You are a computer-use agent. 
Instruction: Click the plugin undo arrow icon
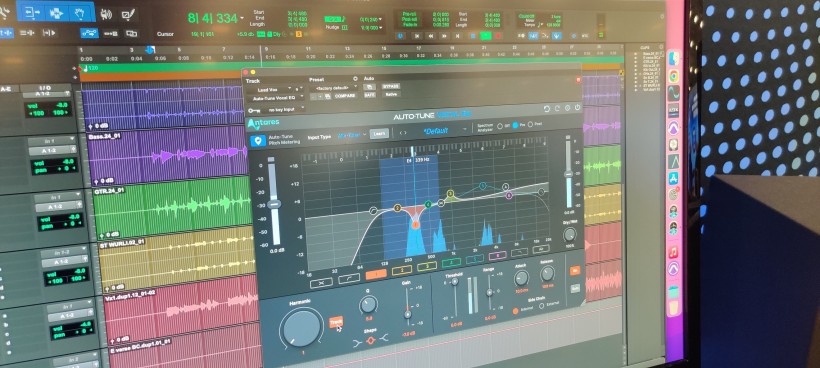pyautogui.click(x=547, y=108)
